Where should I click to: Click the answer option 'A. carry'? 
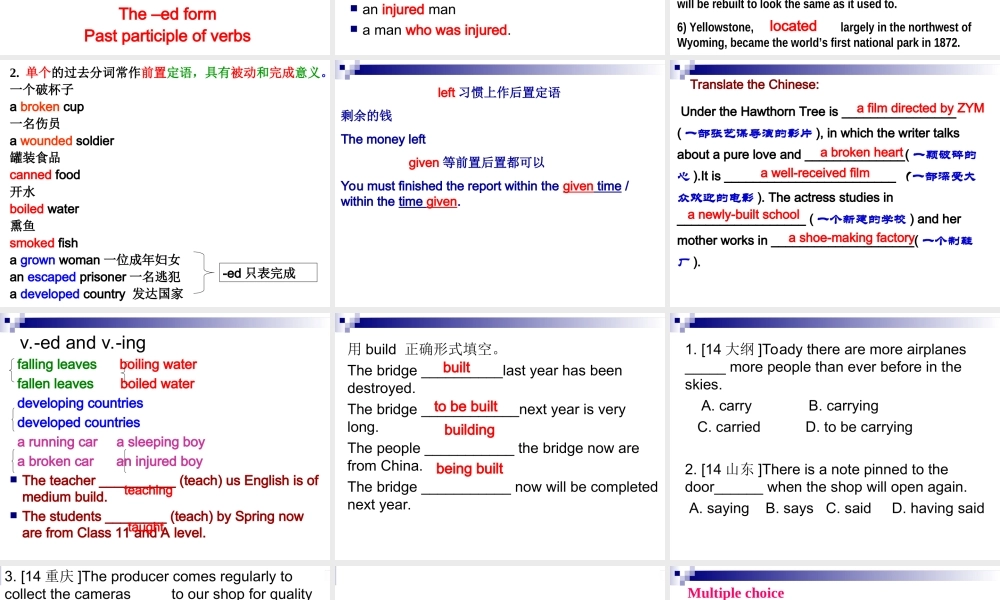point(726,406)
